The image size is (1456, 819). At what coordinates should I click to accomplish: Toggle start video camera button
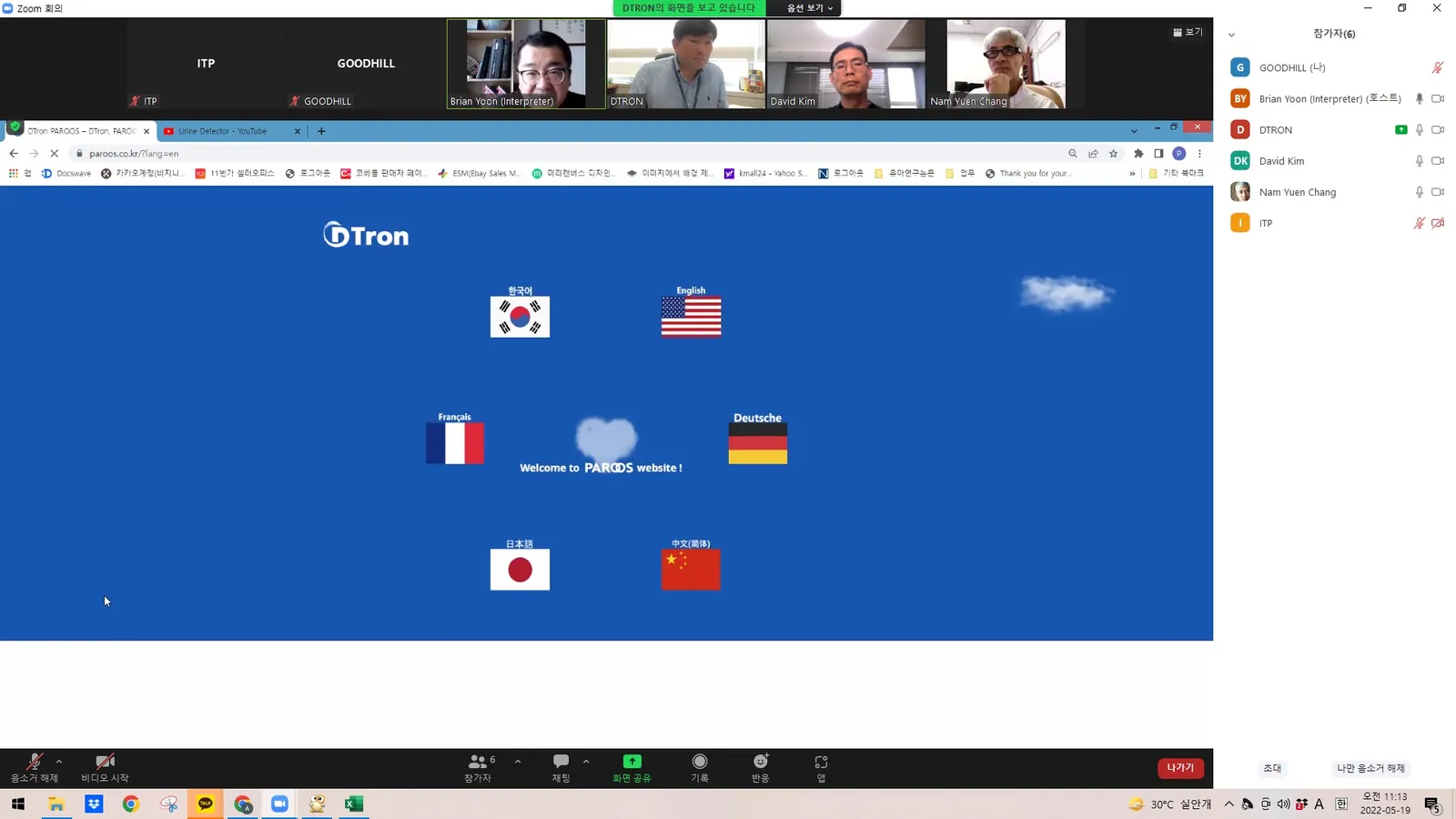(x=105, y=767)
